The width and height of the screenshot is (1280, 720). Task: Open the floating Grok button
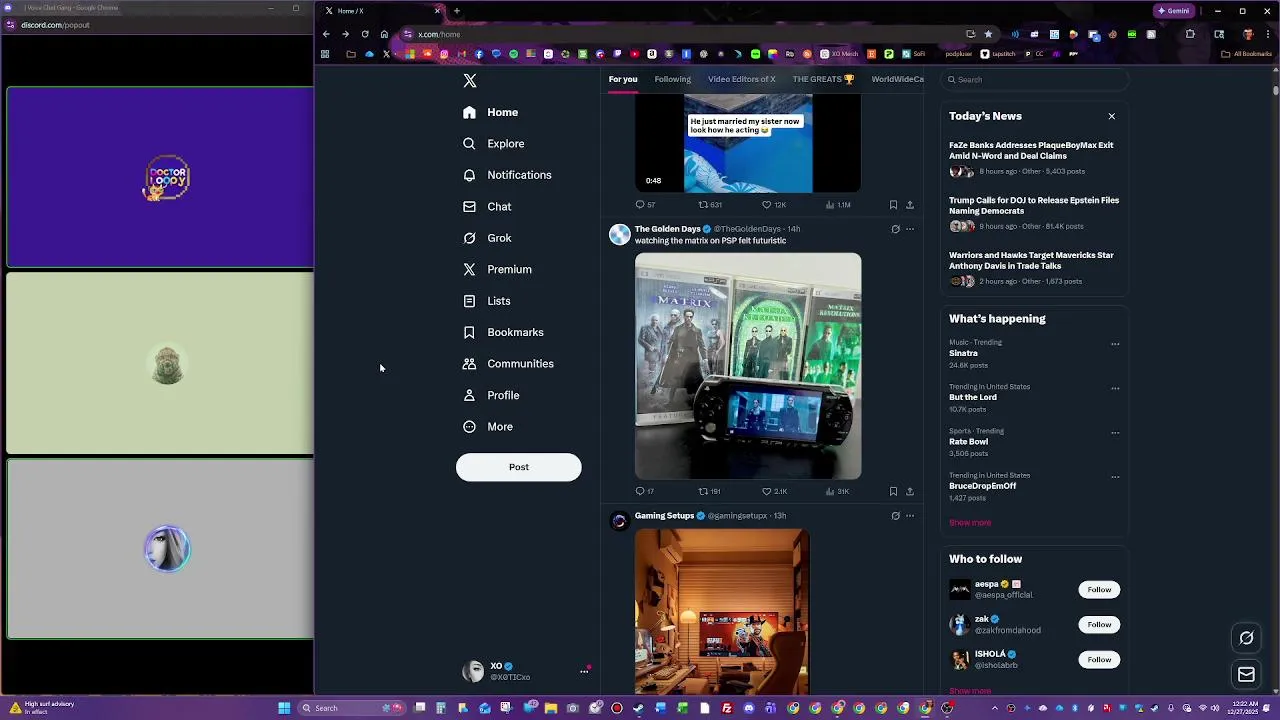coord(1246,638)
